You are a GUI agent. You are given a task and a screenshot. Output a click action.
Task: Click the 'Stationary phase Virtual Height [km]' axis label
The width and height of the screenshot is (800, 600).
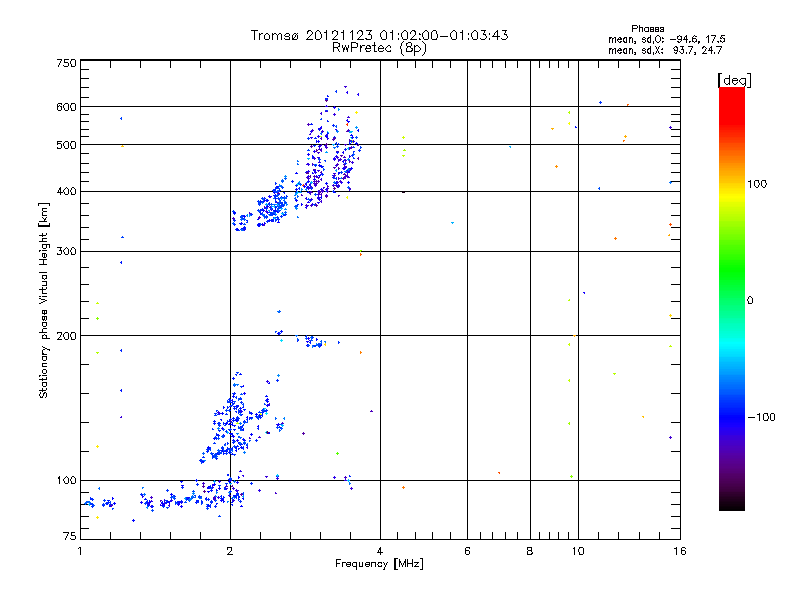coord(44,300)
